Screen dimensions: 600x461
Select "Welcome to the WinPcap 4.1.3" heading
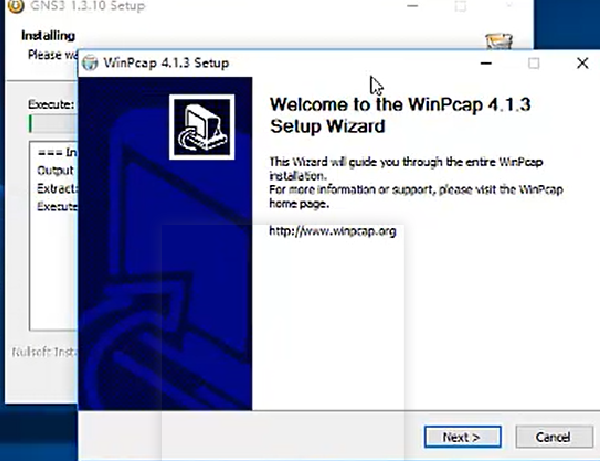point(400,104)
